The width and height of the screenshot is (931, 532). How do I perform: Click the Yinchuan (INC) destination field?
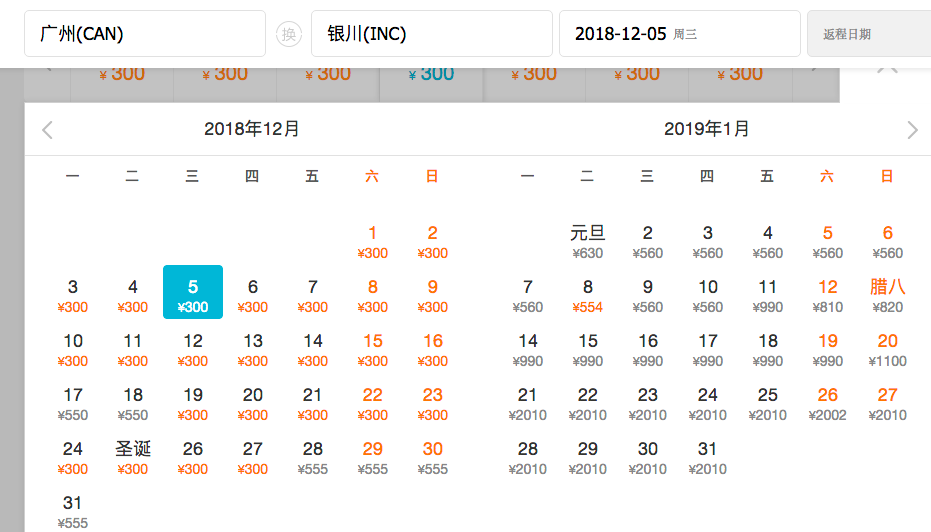[431, 34]
